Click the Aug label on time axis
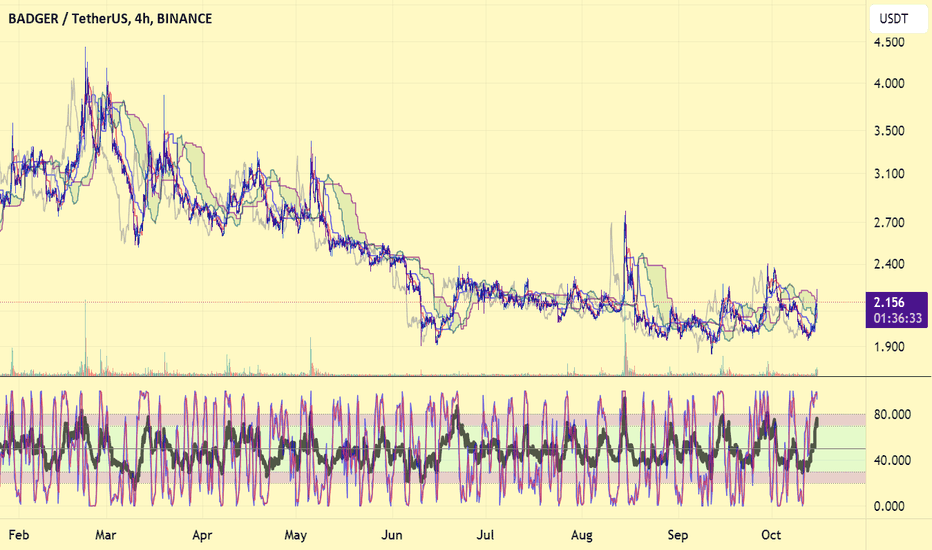This screenshot has height=550, width=932. coord(582,535)
